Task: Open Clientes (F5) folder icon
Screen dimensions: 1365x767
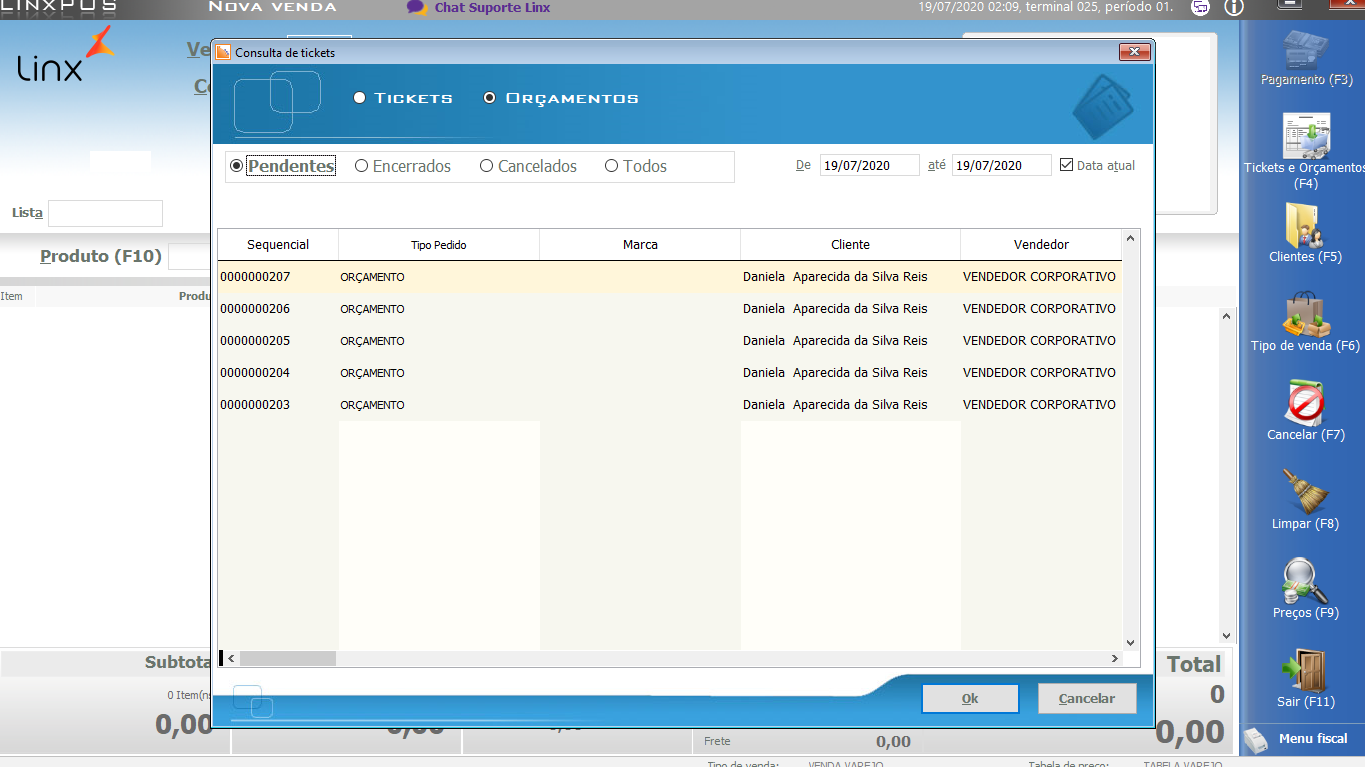Action: [x=1305, y=225]
